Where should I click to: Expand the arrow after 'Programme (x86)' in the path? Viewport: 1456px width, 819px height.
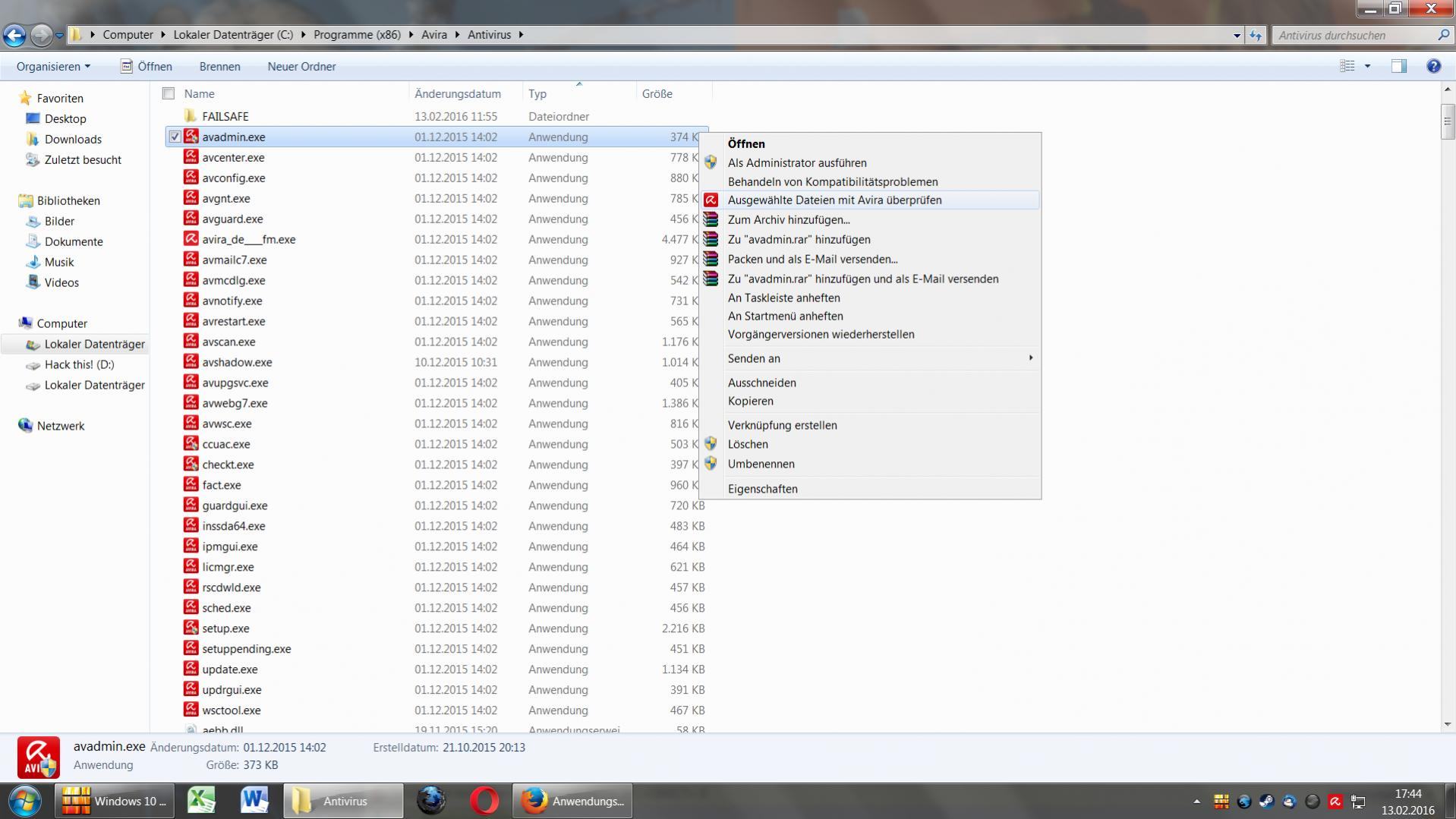411,35
